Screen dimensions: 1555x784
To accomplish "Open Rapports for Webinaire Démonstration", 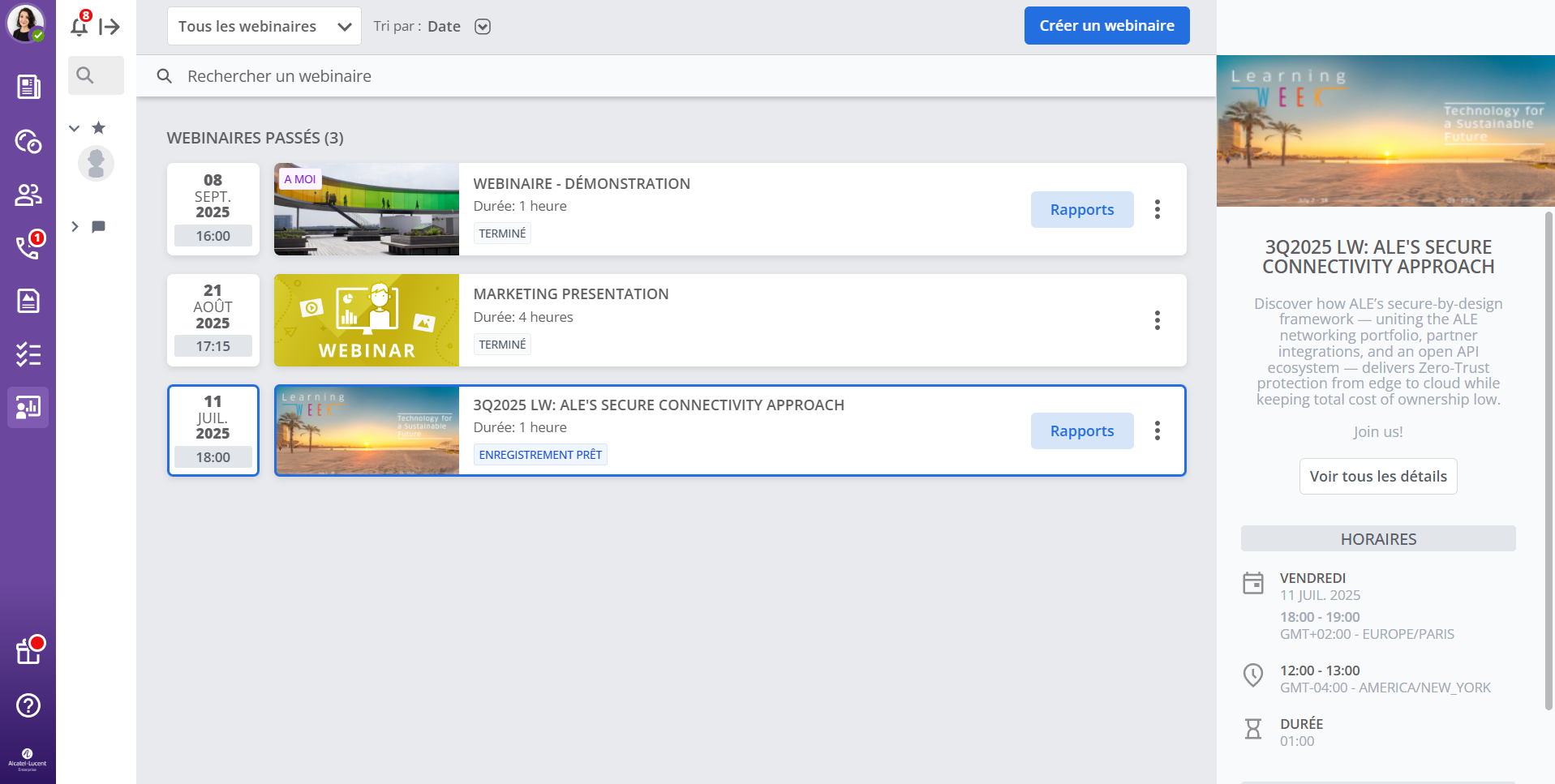I will (x=1082, y=209).
